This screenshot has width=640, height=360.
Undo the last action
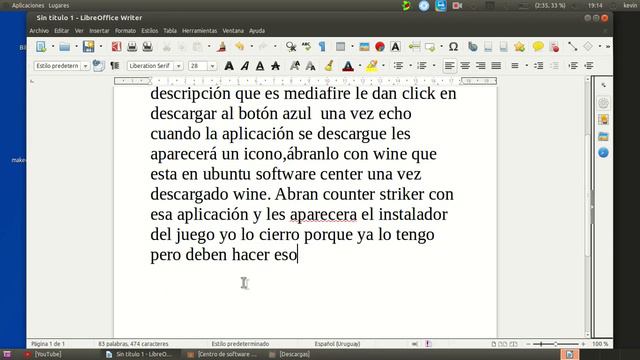coord(240,47)
